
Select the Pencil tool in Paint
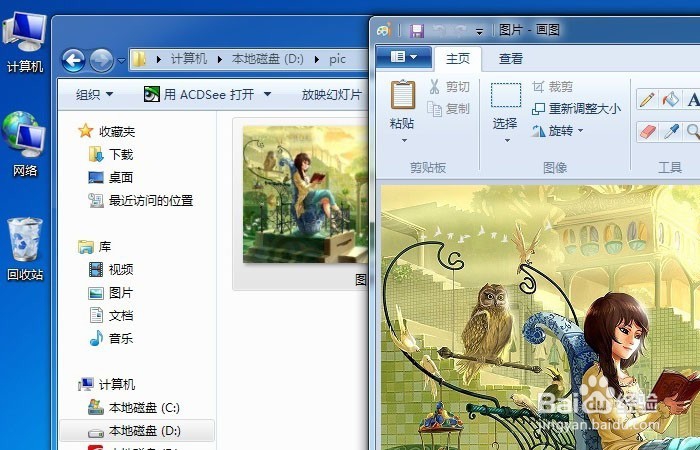(647, 99)
